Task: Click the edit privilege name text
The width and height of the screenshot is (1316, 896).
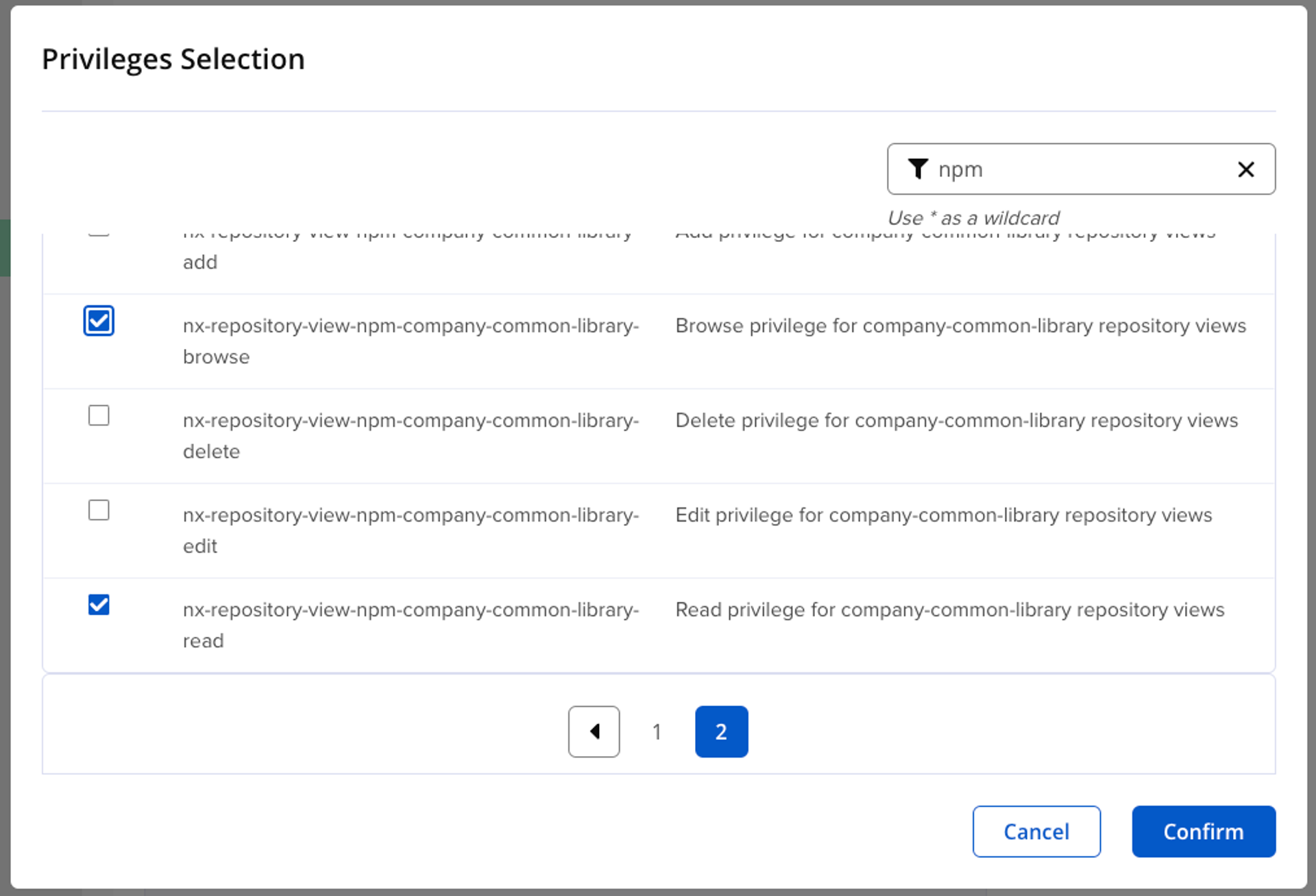Action: (410, 516)
